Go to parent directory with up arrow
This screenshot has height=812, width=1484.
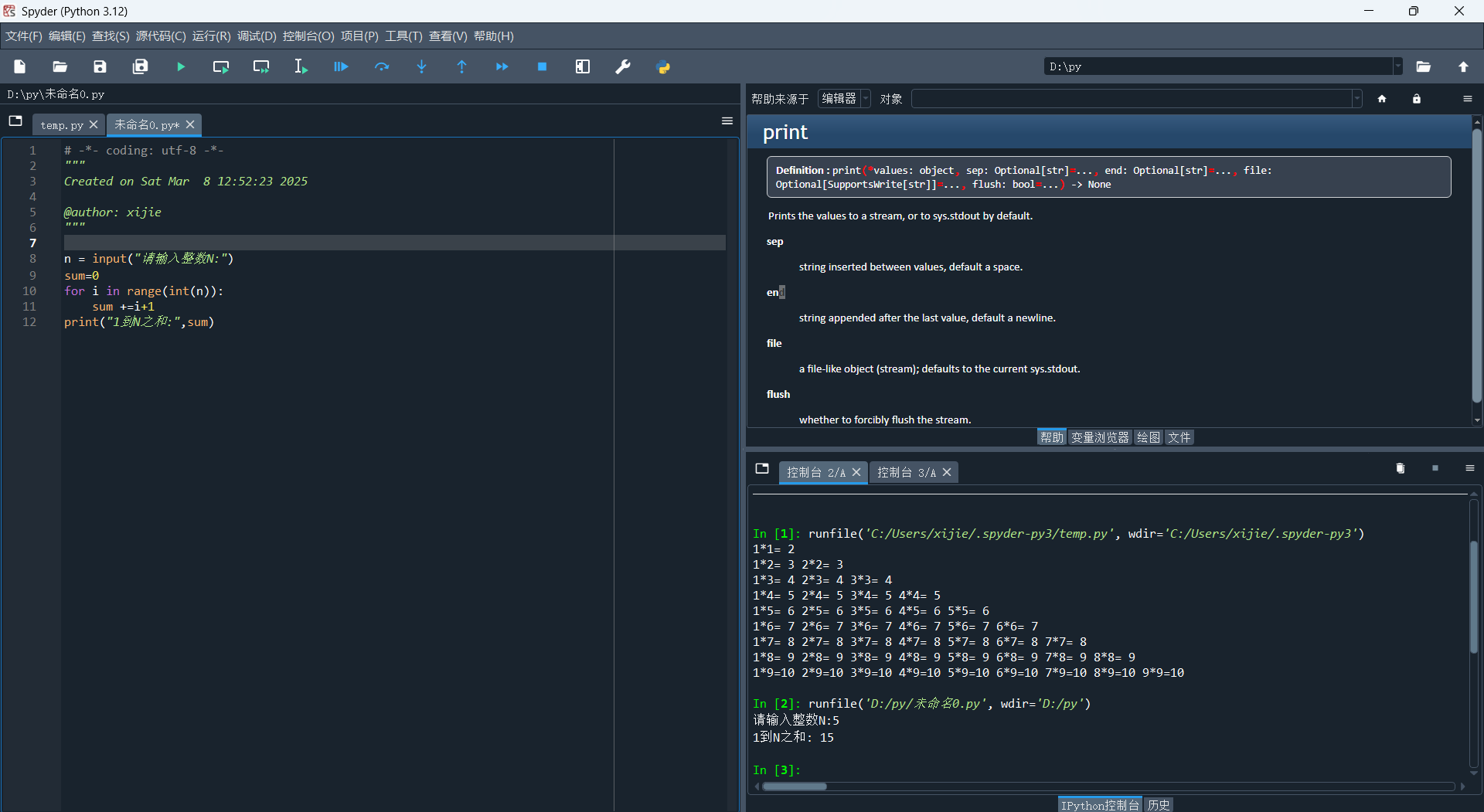pyautogui.click(x=1463, y=67)
